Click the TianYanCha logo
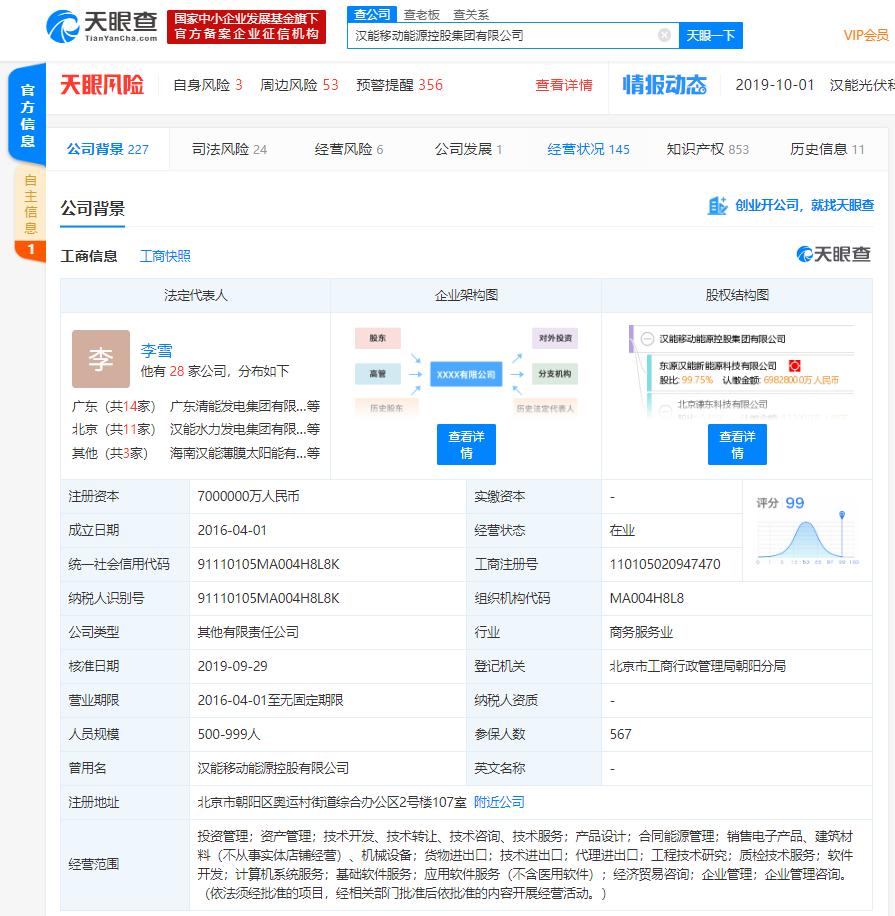 coord(102,26)
